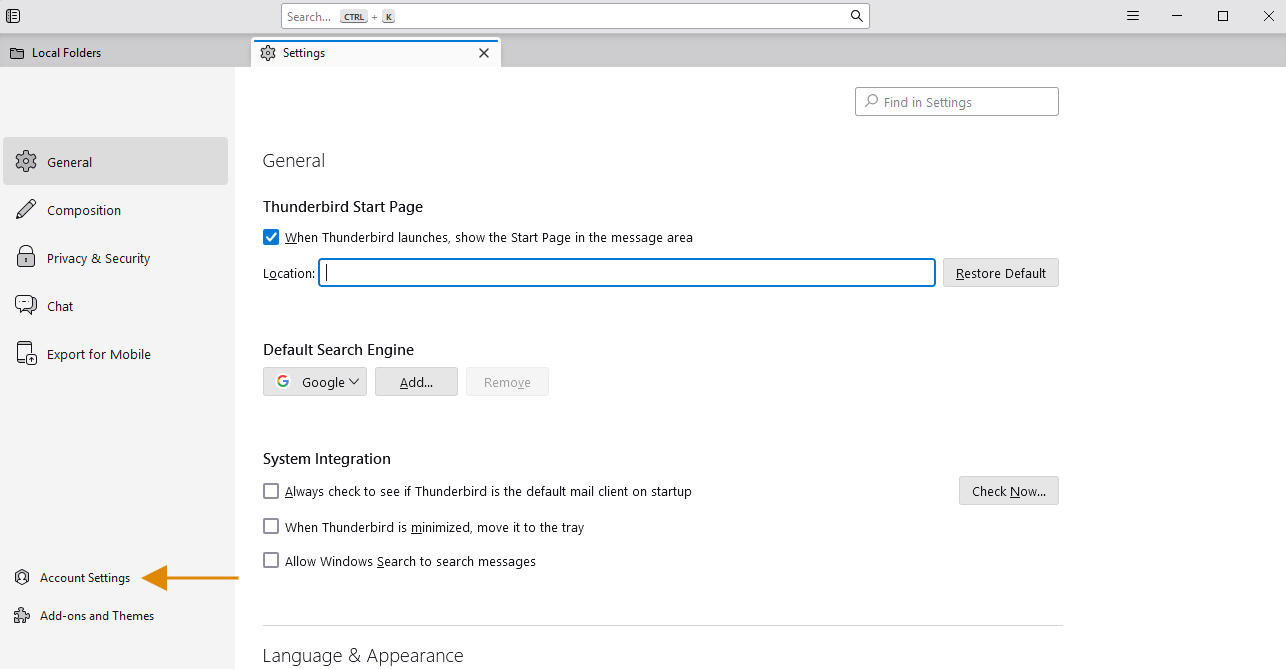Enable always check default mail client checkbox
The image size is (1286, 669).
pos(271,491)
